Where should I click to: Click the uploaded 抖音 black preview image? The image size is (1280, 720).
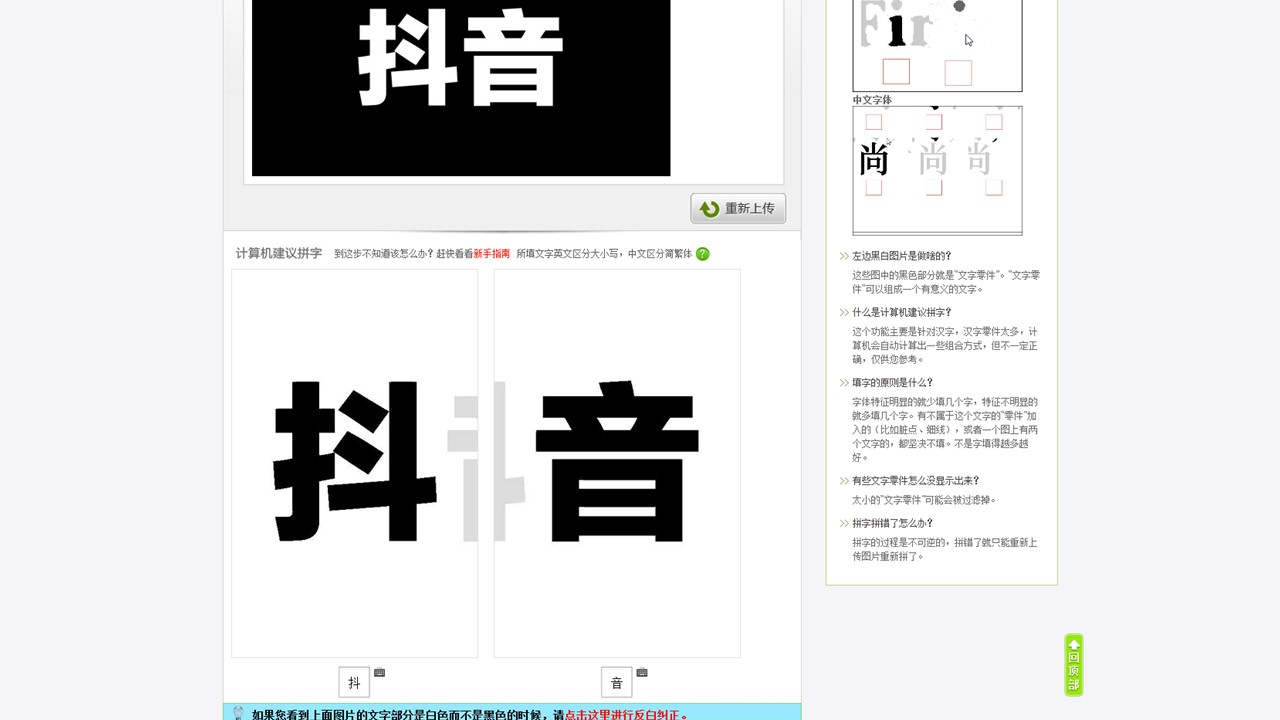tap(461, 88)
